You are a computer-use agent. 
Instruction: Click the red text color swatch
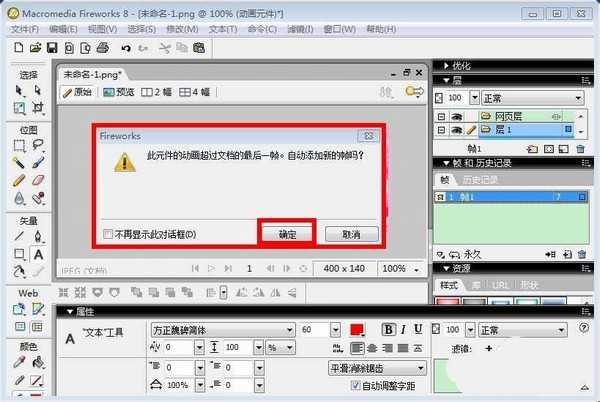357,329
